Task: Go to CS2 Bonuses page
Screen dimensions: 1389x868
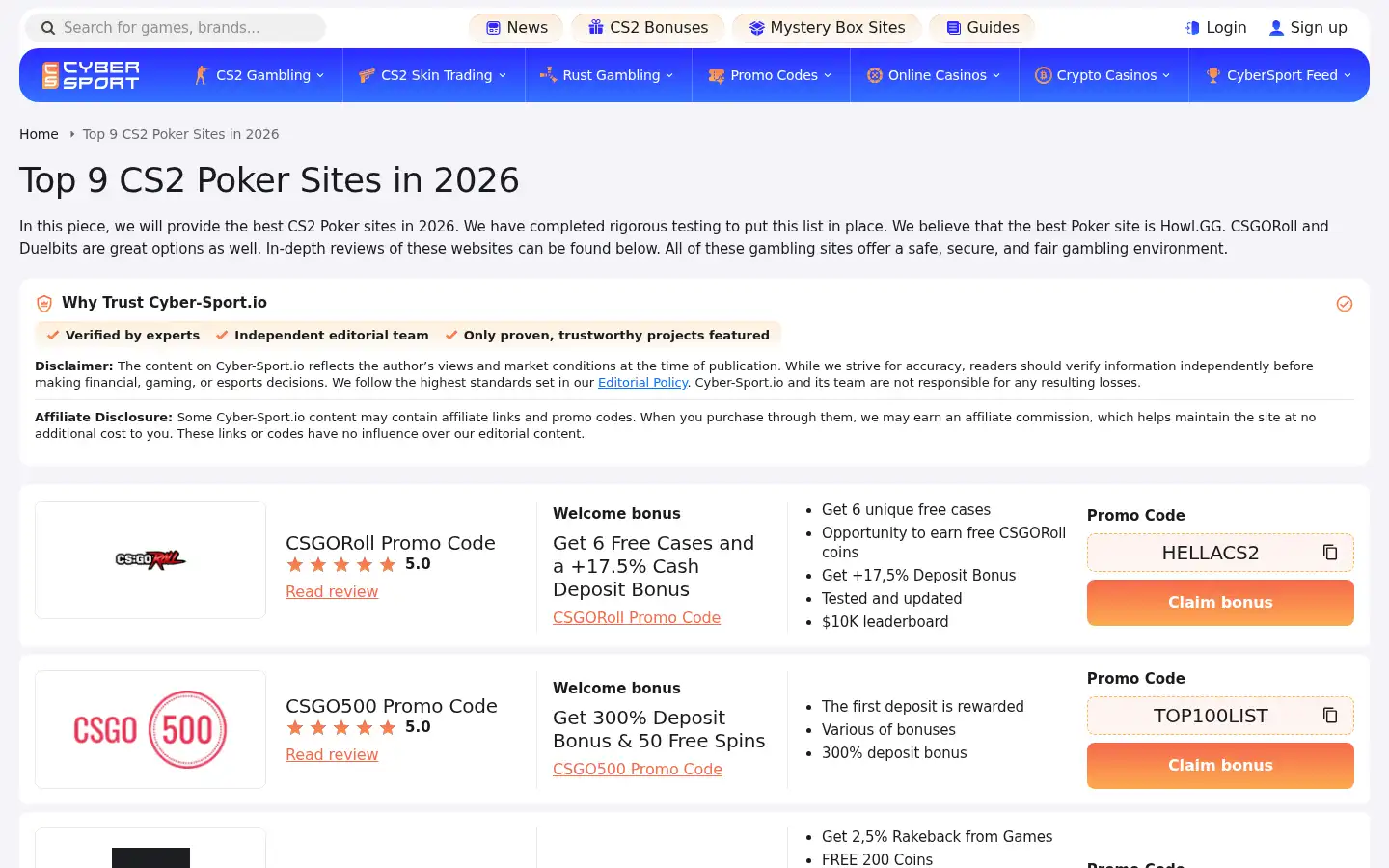Action: click(648, 28)
